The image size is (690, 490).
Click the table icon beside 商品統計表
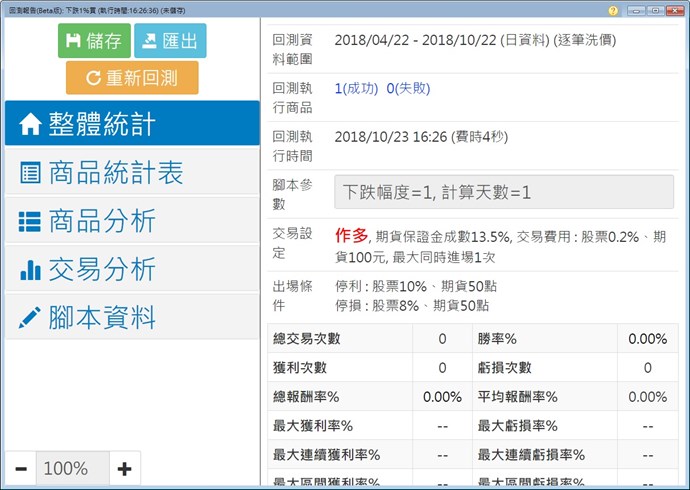click(x=31, y=173)
